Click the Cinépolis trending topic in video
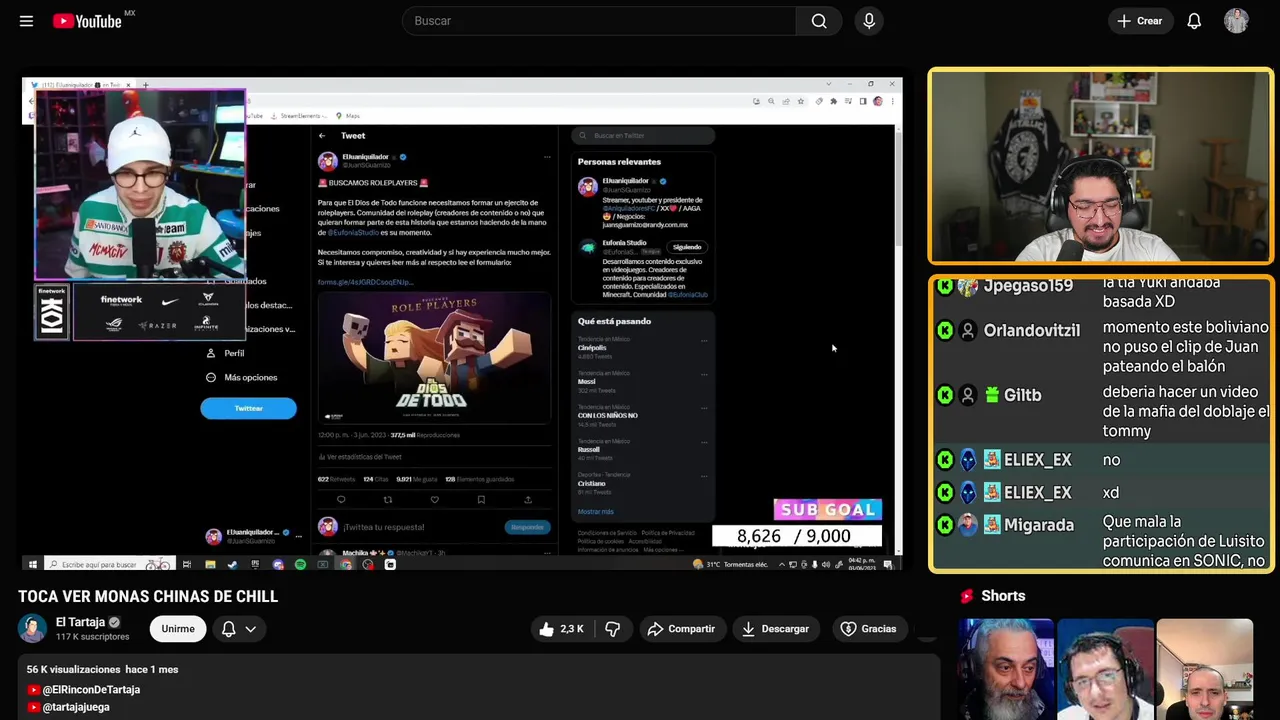The width and height of the screenshot is (1280, 720). click(592, 348)
